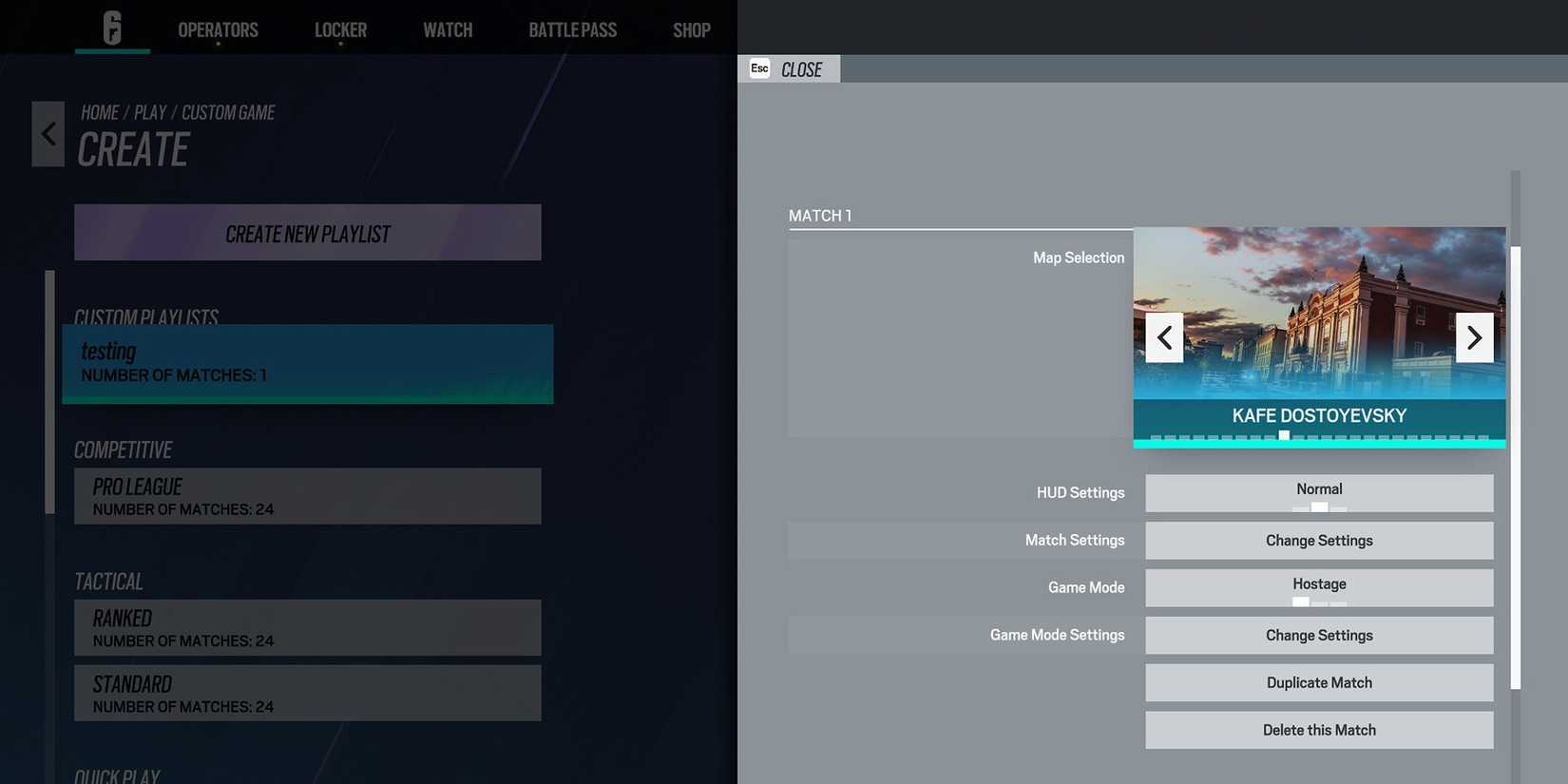Open the Battle Pass tab
The height and width of the screenshot is (784, 1568).
[x=572, y=29]
